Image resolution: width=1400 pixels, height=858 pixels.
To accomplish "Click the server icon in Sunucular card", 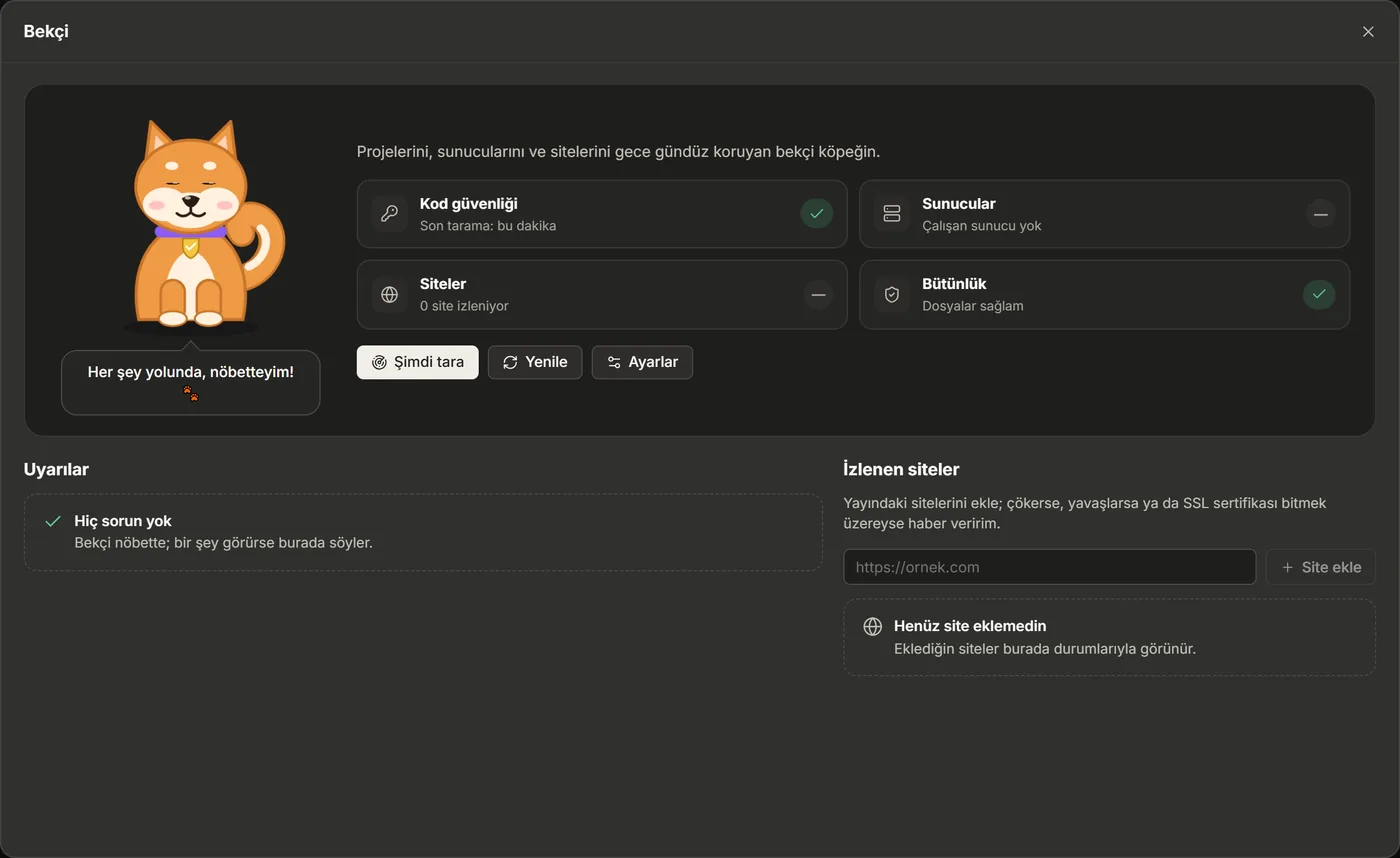I will [892, 214].
